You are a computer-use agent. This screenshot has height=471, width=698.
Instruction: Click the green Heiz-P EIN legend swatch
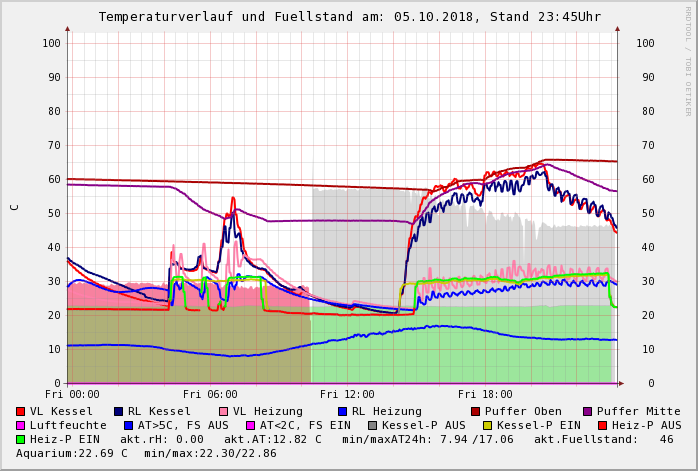tap(21, 439)
